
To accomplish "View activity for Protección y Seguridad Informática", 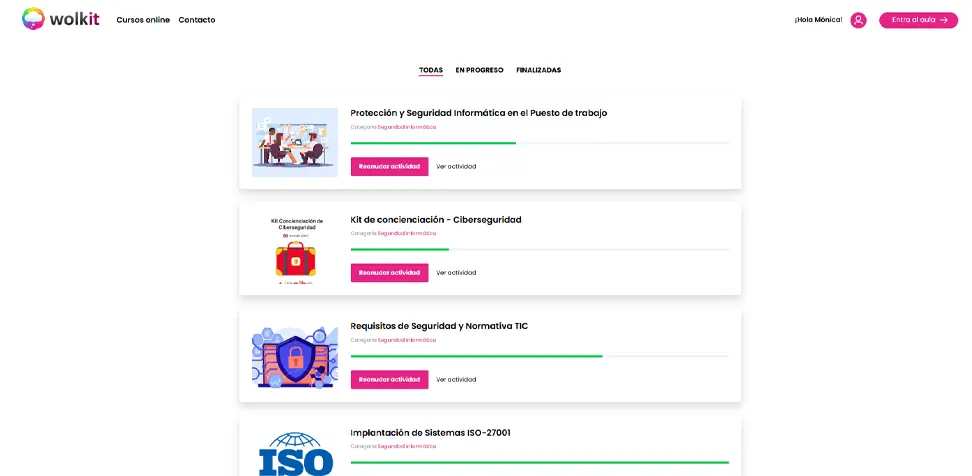I will 456,167.
